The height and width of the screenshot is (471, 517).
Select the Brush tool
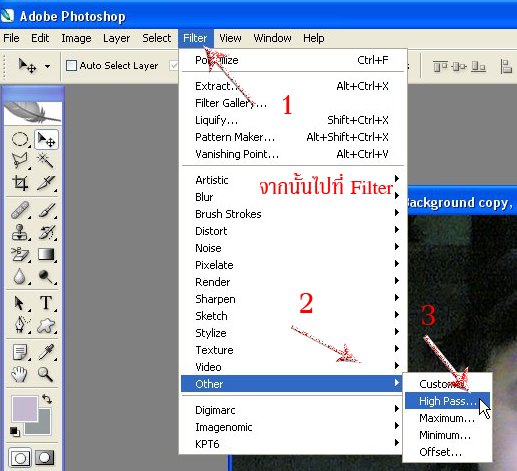46,210
